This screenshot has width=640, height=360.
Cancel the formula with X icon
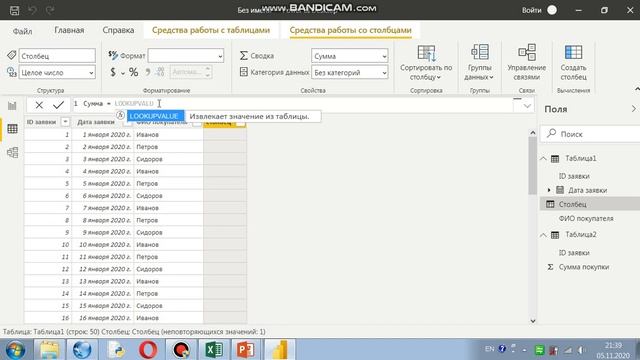pyautogui.click(x=39, y=105)
